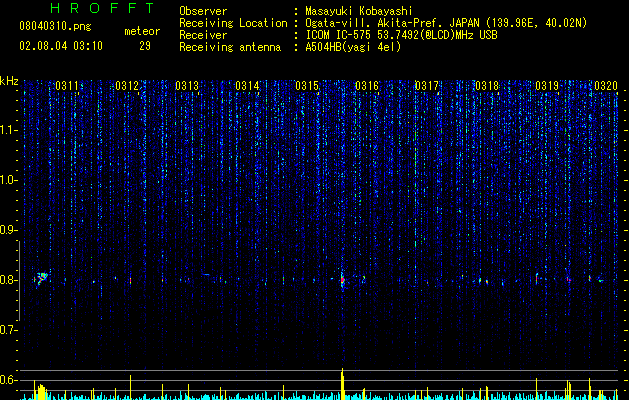Click the bright meteor echo cluster before 0311

pyautogui.click(x=41, y=278)
